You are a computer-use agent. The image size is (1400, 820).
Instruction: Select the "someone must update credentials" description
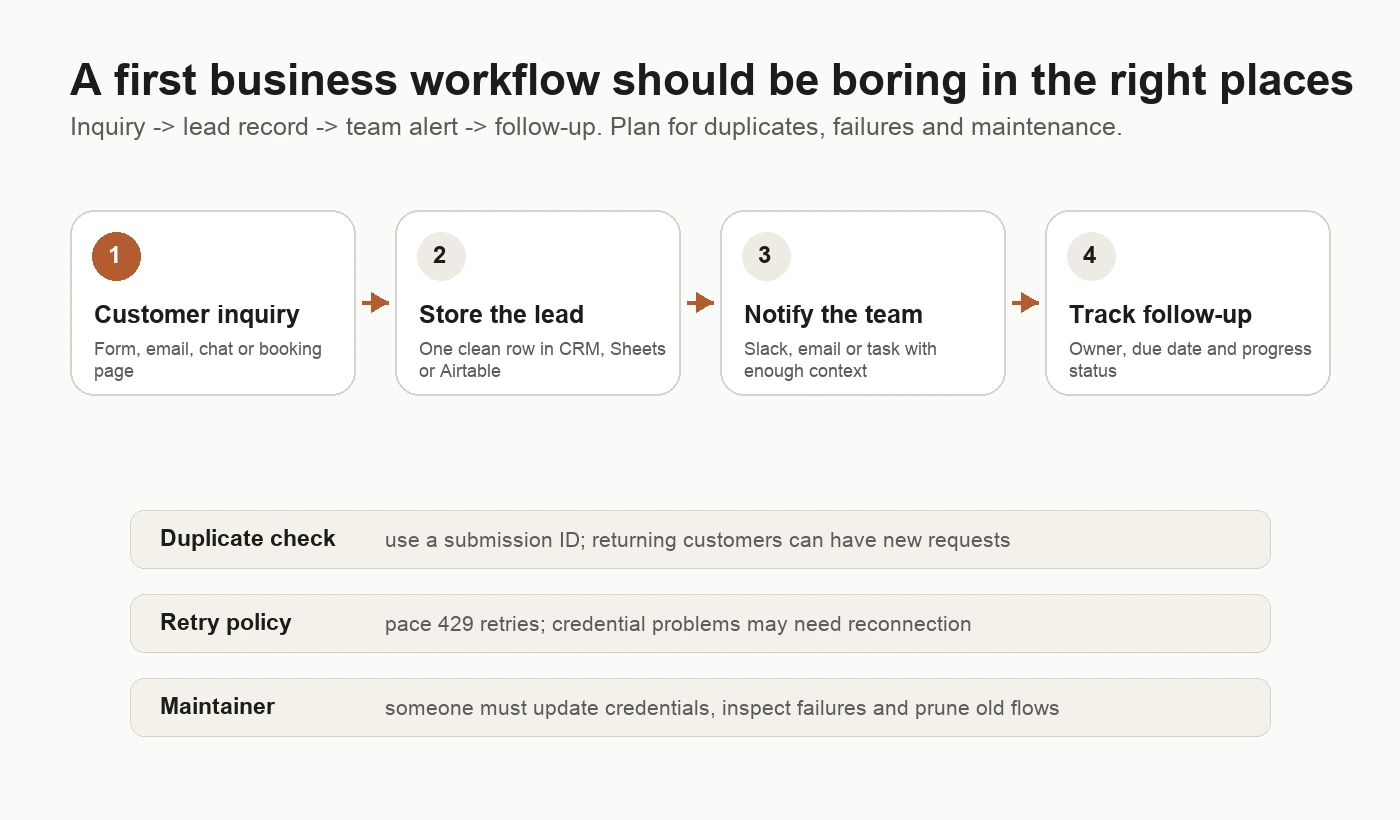[x=722, y=709]
